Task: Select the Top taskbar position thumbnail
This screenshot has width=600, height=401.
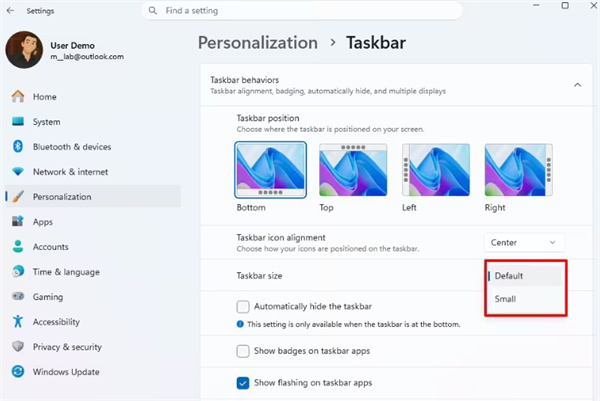Action: pos(353,170)
